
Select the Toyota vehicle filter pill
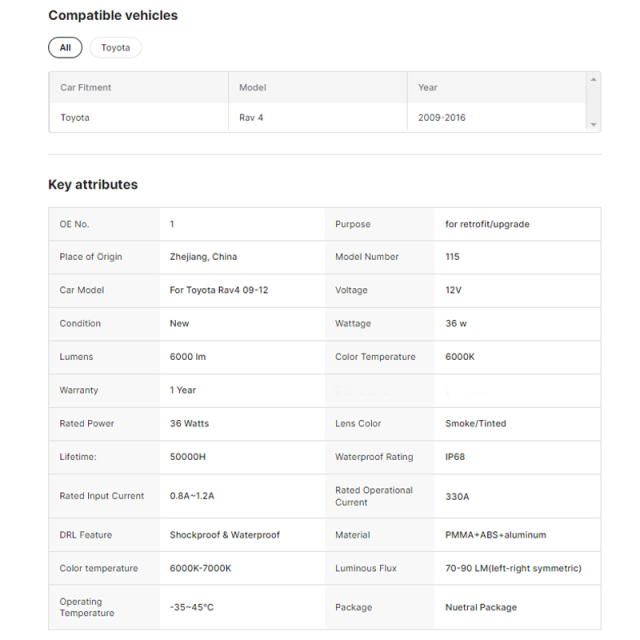tap(115, 47)
